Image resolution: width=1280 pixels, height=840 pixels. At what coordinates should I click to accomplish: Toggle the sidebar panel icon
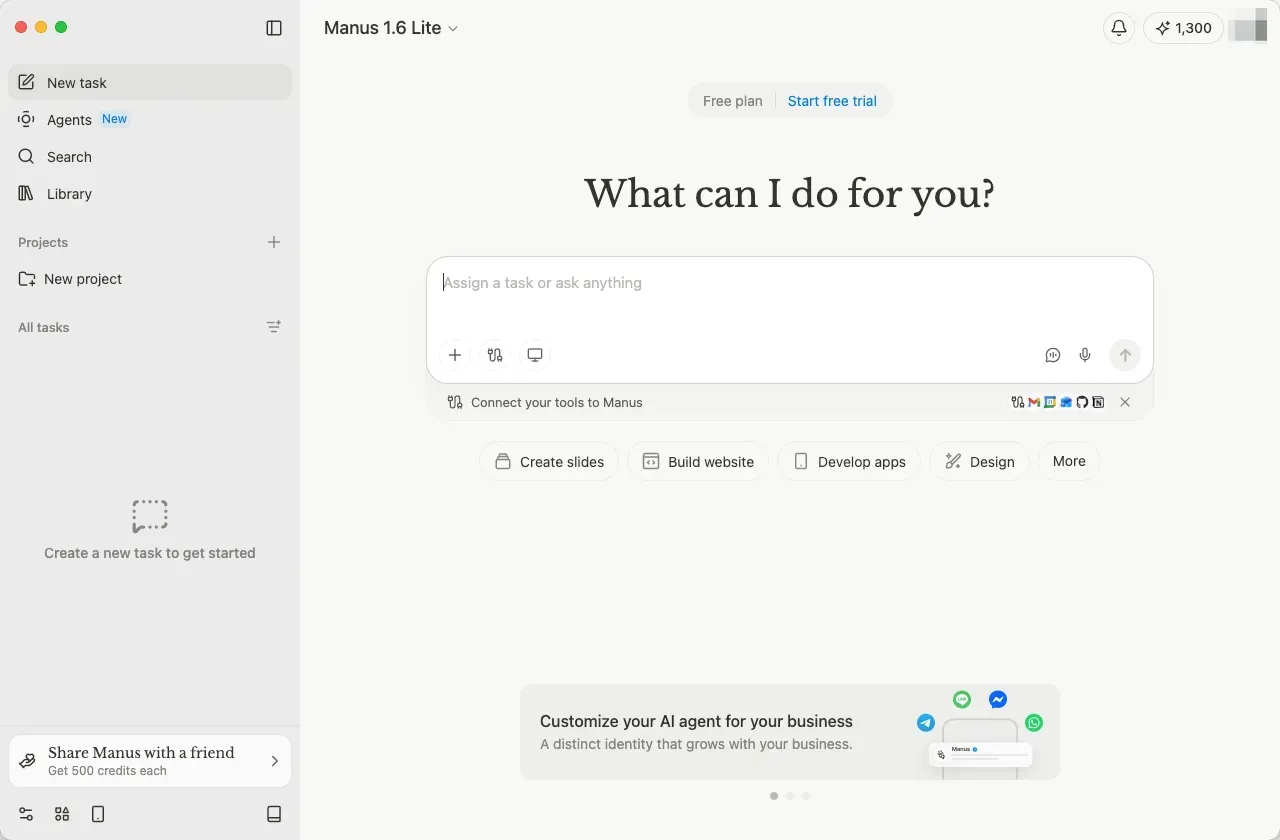tap(274, 28)
